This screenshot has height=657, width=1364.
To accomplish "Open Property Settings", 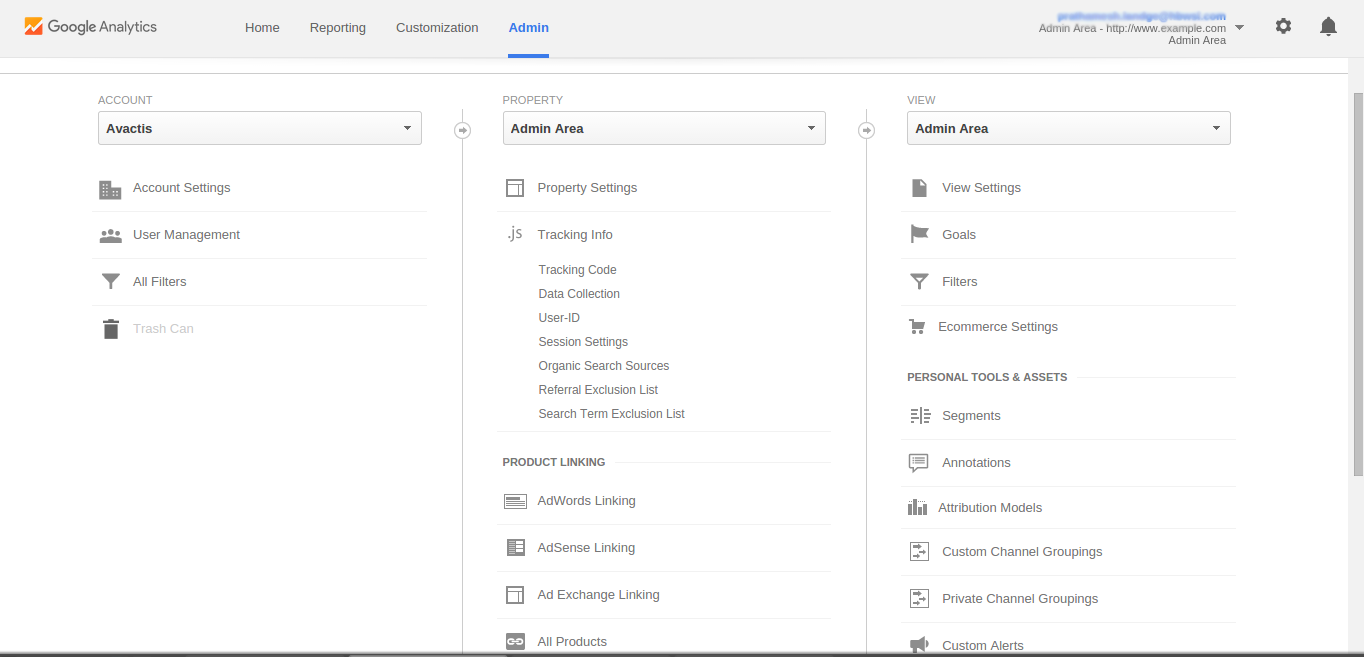I will pyautogui.click(x=587, y=188).
